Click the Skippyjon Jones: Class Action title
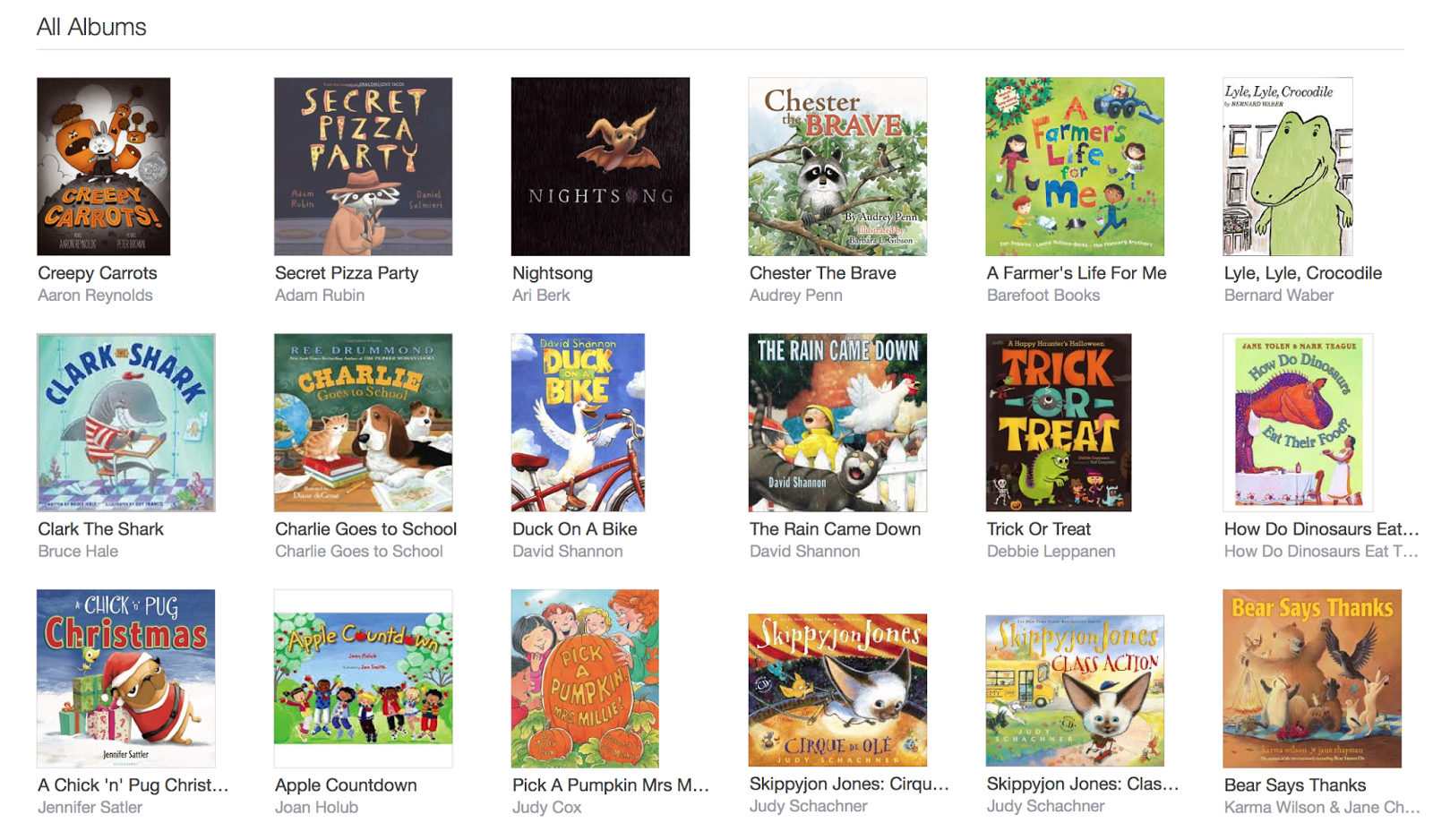1433x840 pixels. point(1083,784)
